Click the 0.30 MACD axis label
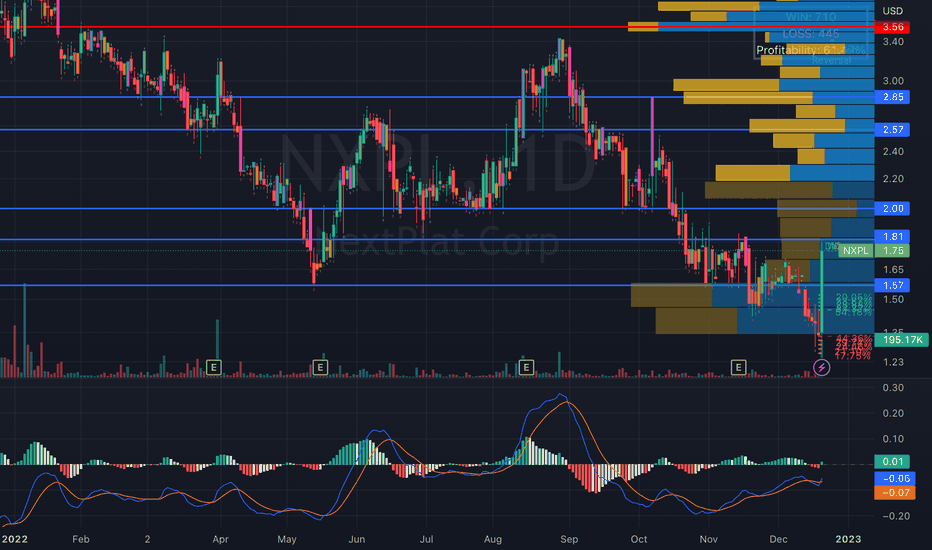This screenshot has height=550, width=932. [x=893, y=388]
